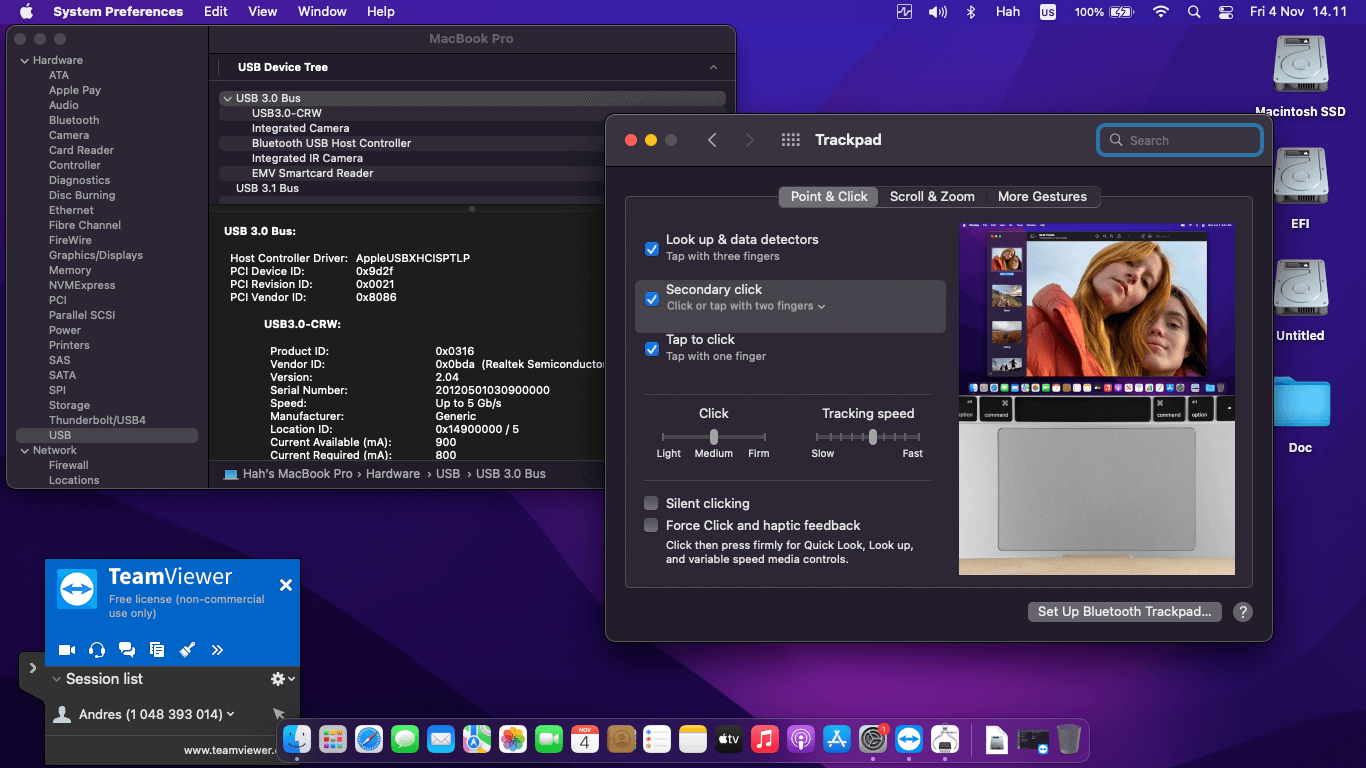Open Safari from the Dock

click(369, 740)
